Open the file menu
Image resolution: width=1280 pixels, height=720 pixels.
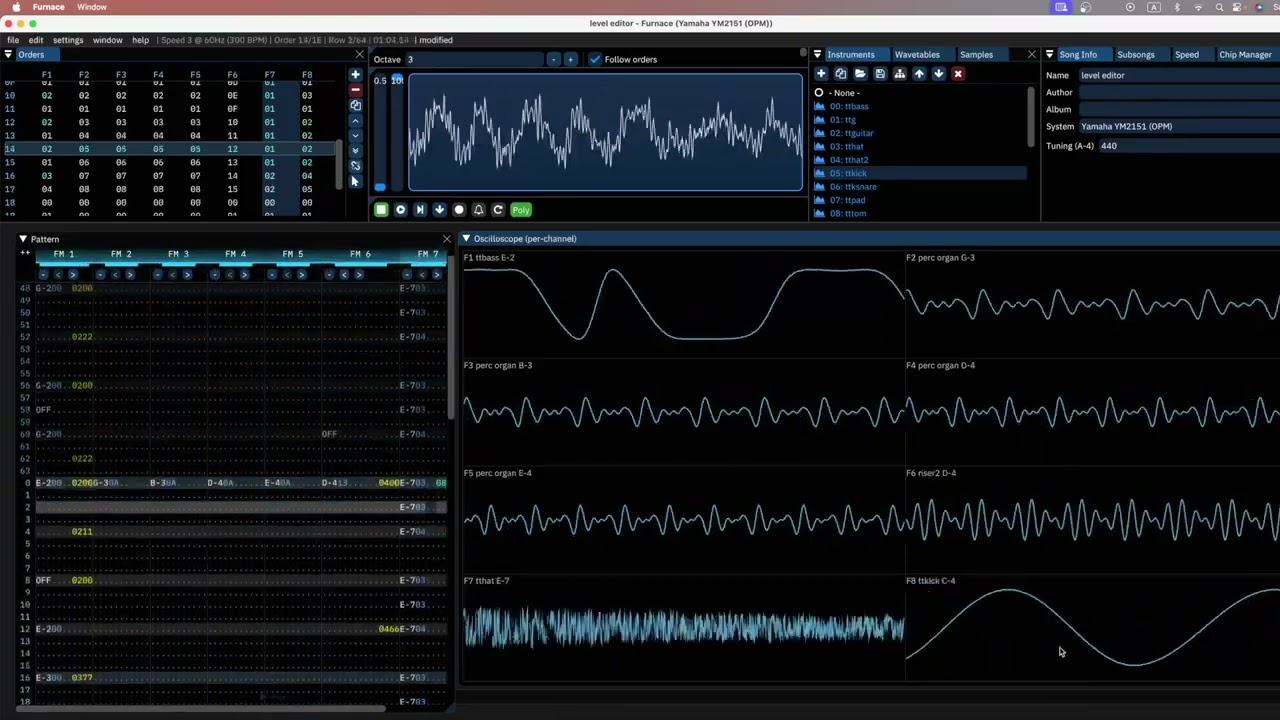point(13,40)
